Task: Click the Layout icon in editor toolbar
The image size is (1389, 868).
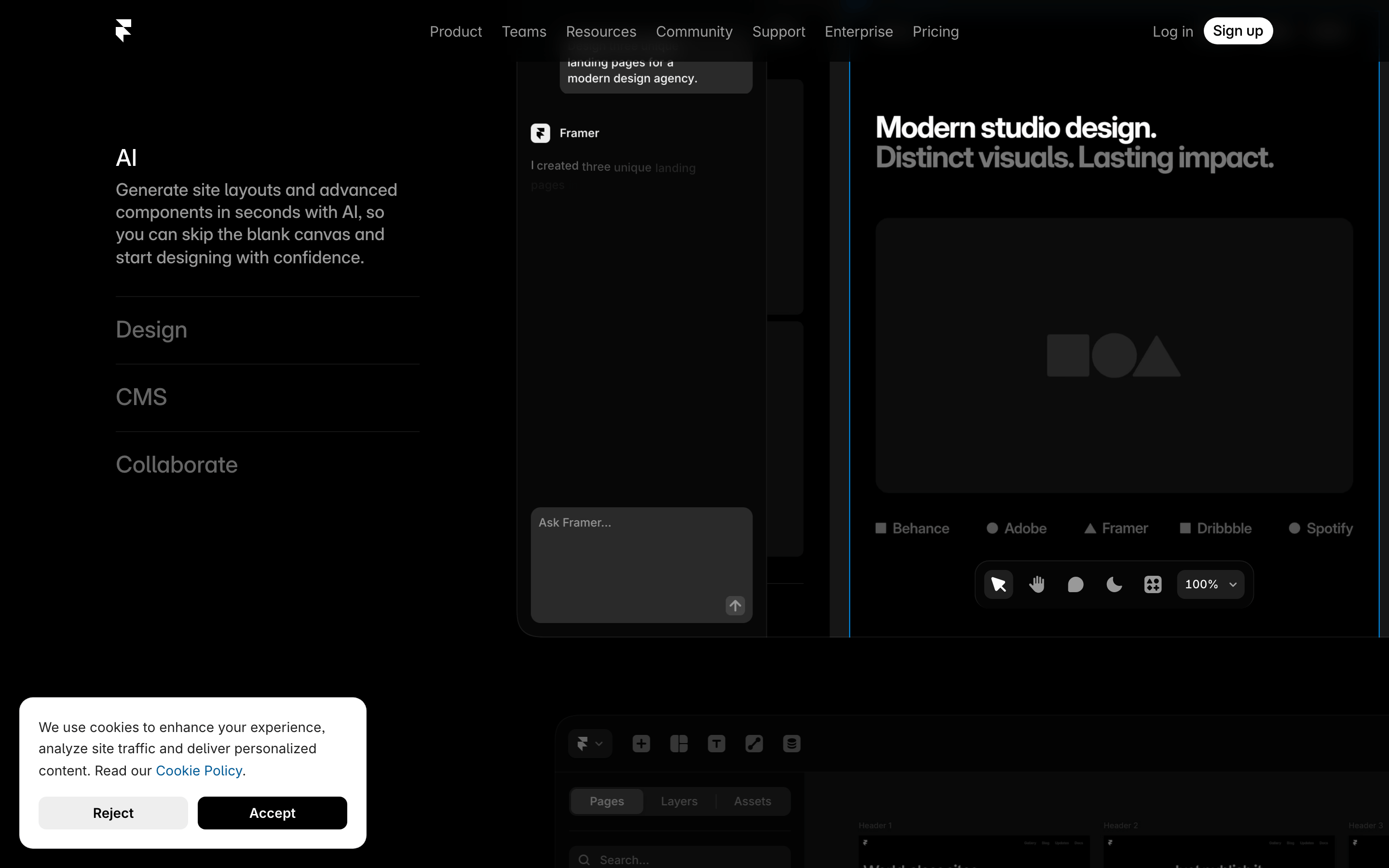Action: click(679, 744)
